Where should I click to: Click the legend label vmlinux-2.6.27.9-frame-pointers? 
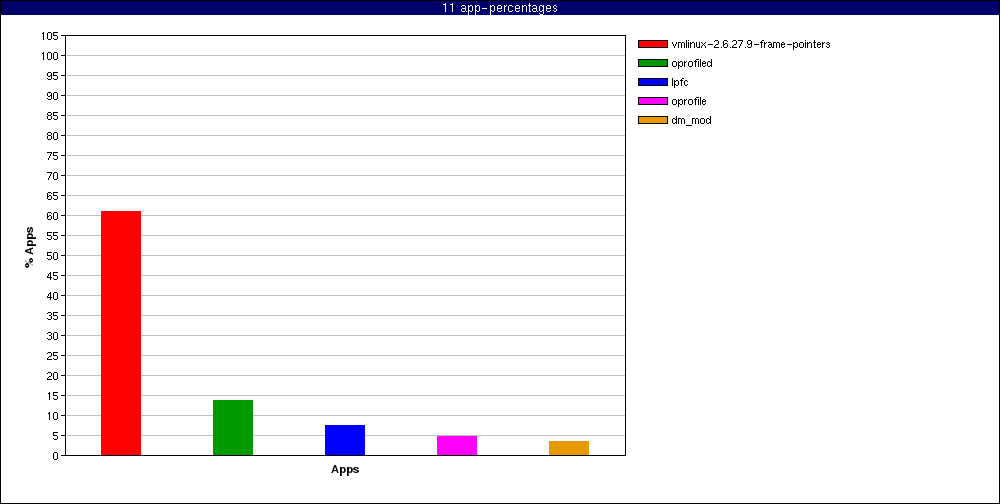click(x=751, y=44)
